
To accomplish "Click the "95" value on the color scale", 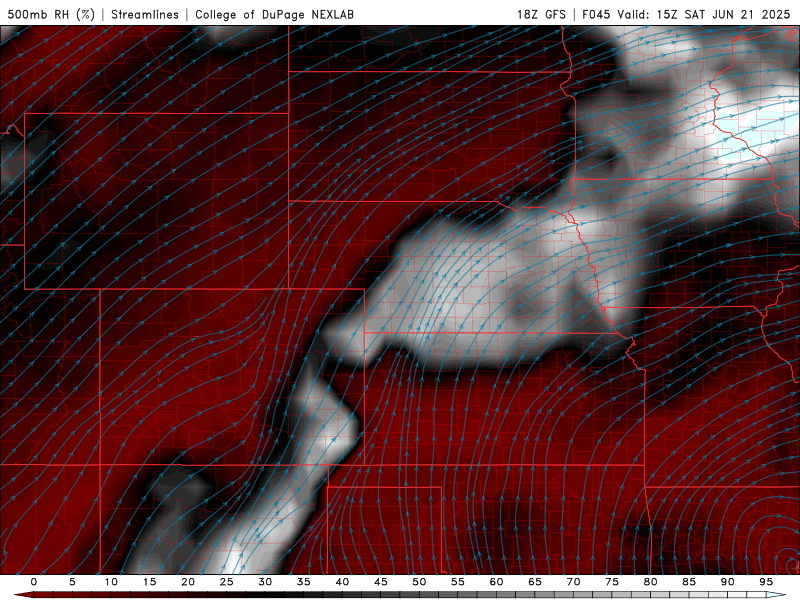I will [x=766, y=582].
